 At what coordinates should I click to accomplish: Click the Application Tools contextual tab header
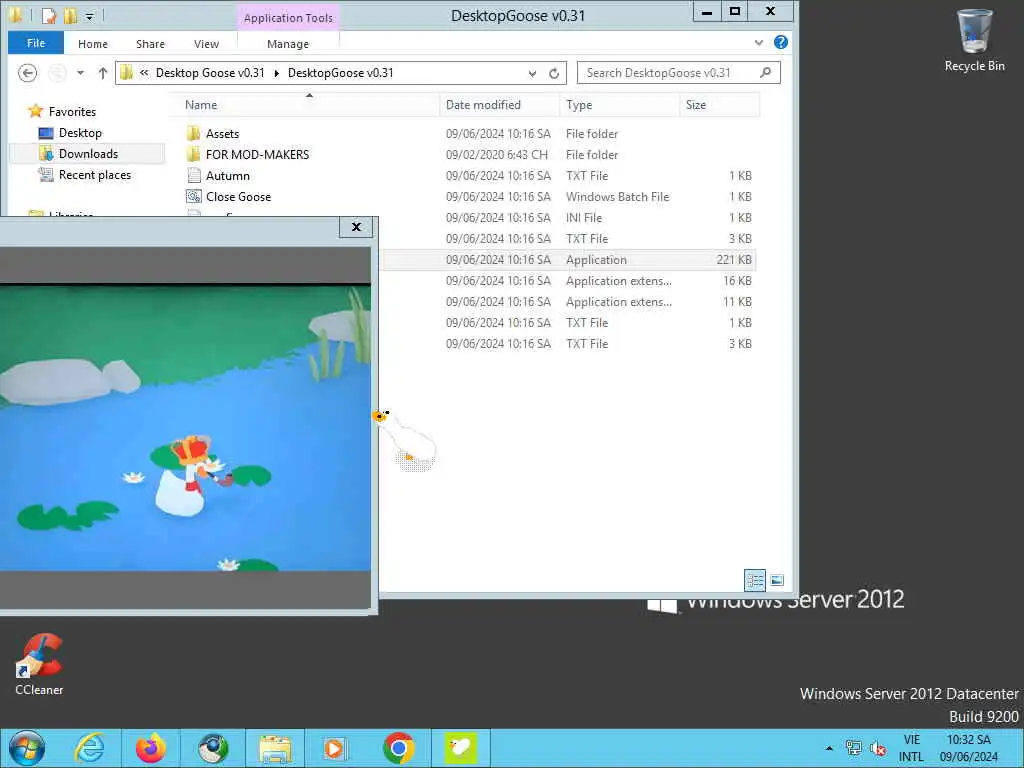288,18
